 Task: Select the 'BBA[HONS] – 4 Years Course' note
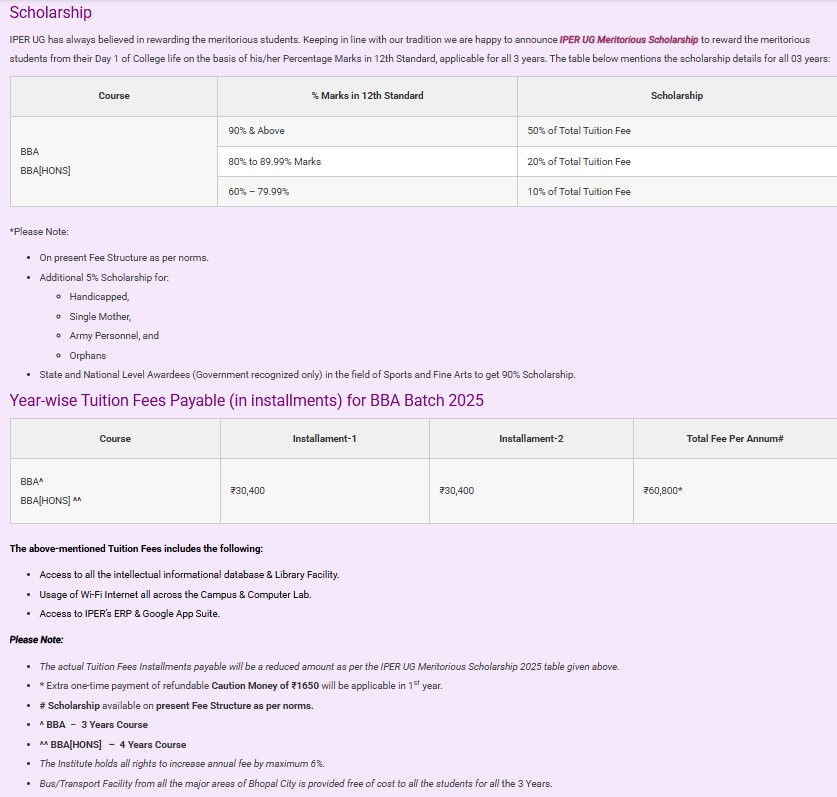point(118,744)
